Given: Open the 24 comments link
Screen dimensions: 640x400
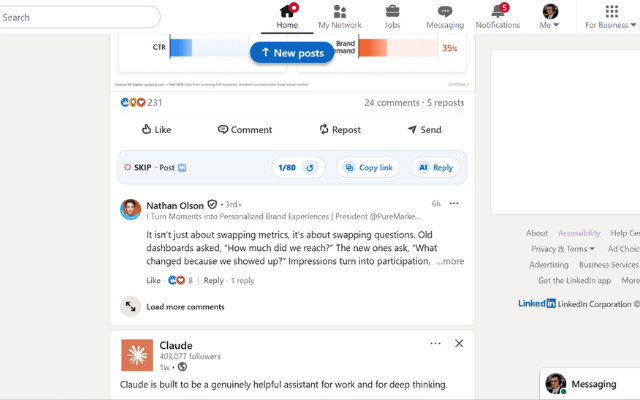Looking at the screenshot, I should tap(392, 102).
